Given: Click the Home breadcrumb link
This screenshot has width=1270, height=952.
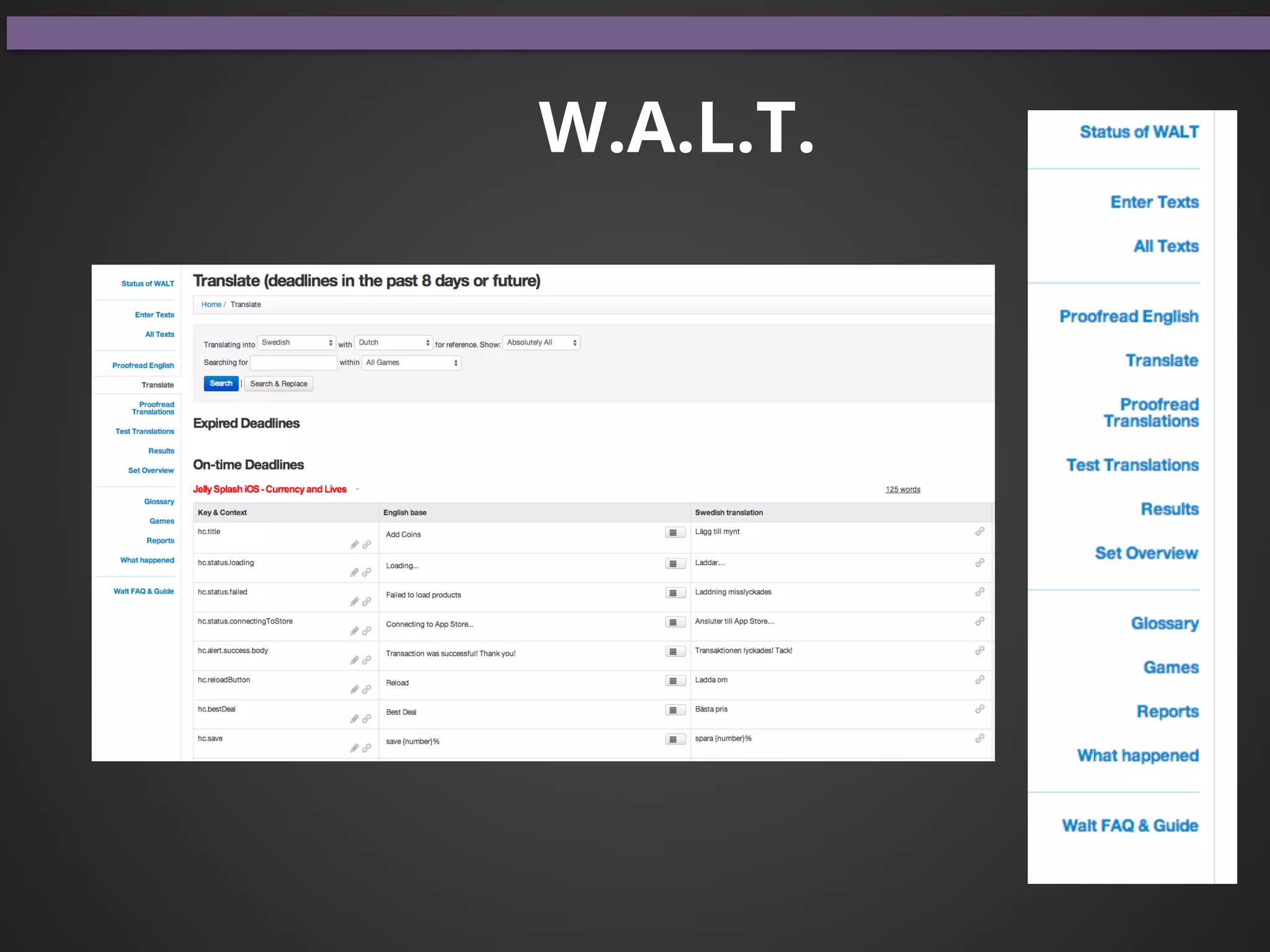Looking at the screenshot, I should (211, 304).
